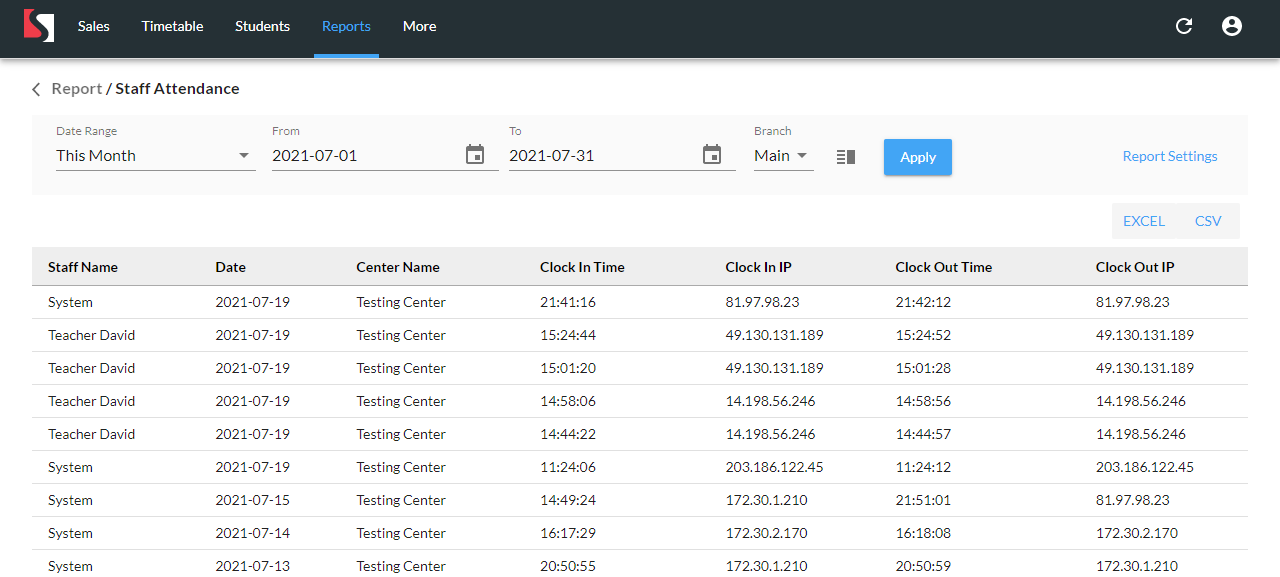This screenshot has width=1280, height=577.
Task: Select the Reports tab
Action: (346, 27)
